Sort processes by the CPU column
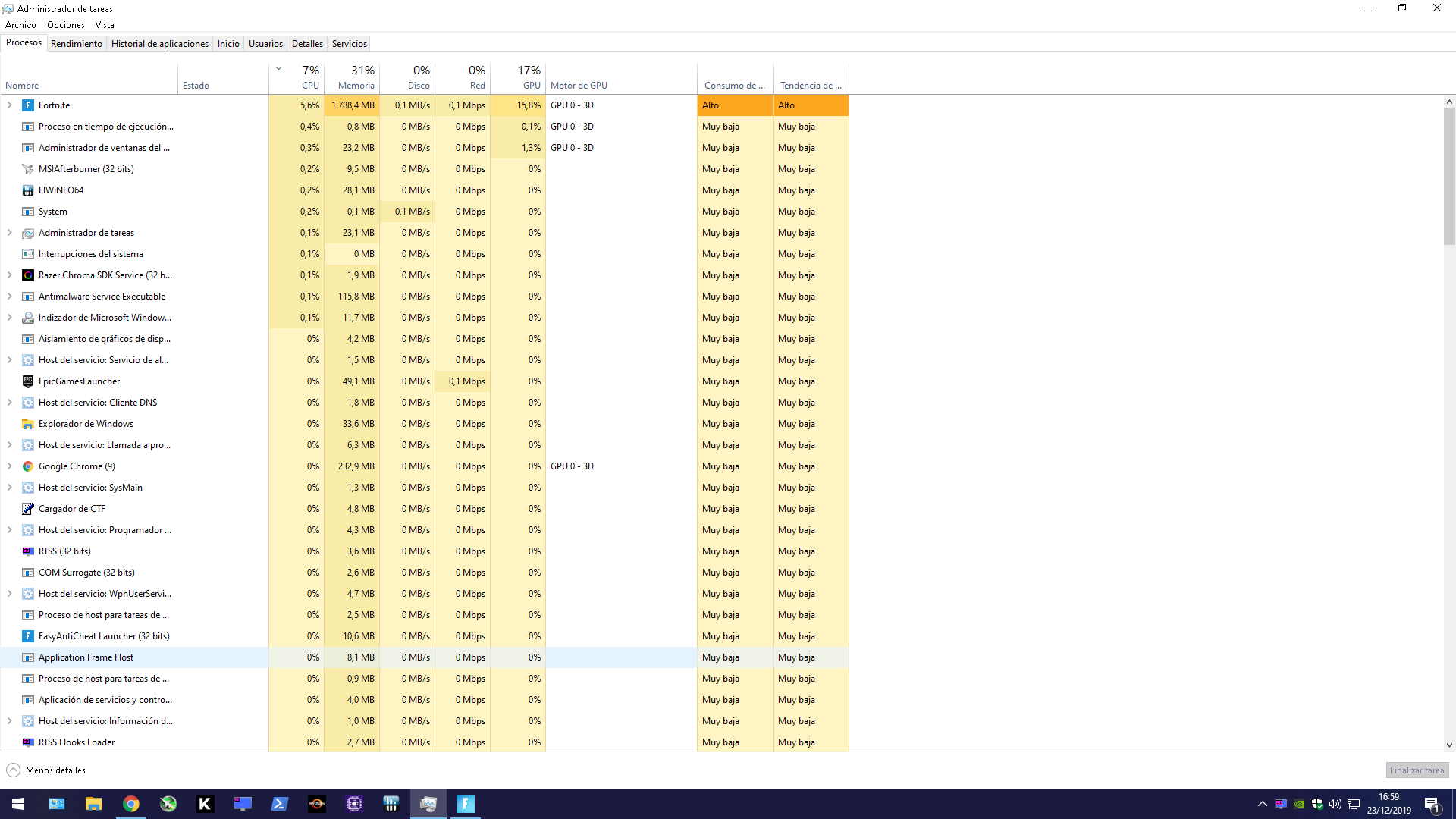Image resolution: width=1456 pixels, height=819 pixels. coord(297,77)
